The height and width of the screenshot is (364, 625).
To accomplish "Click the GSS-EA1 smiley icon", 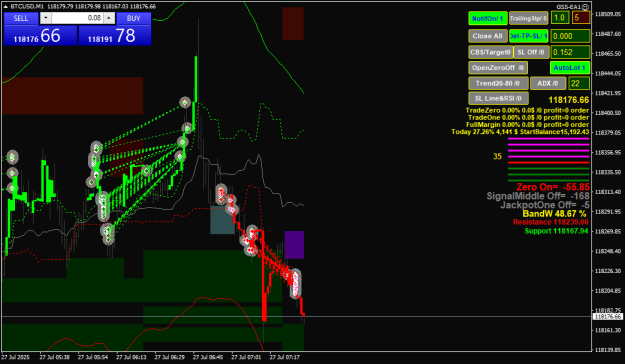I will pyautogui.click(x=585, y=7).
